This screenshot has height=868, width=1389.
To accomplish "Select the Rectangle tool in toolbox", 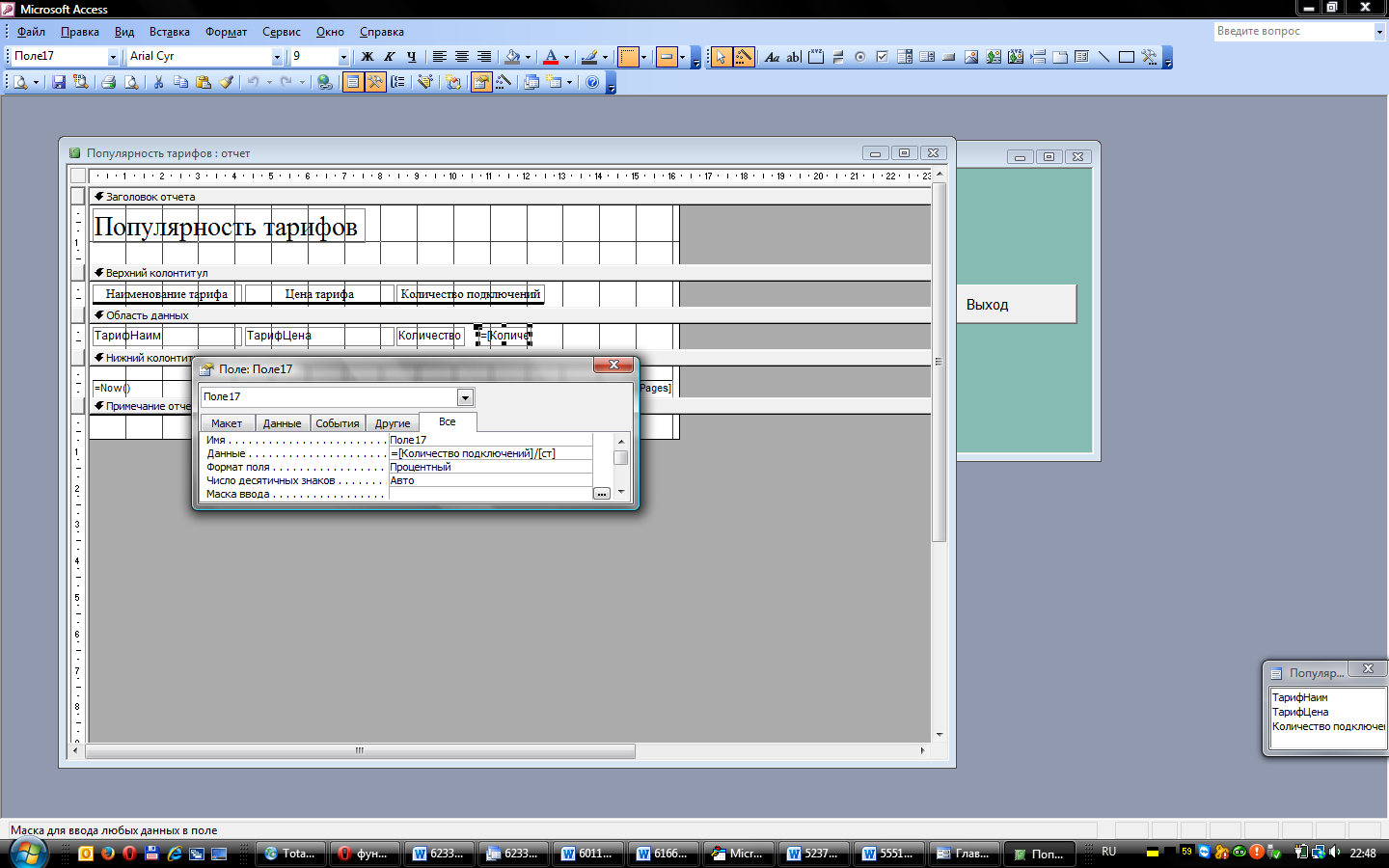I will pos(1126,57).
